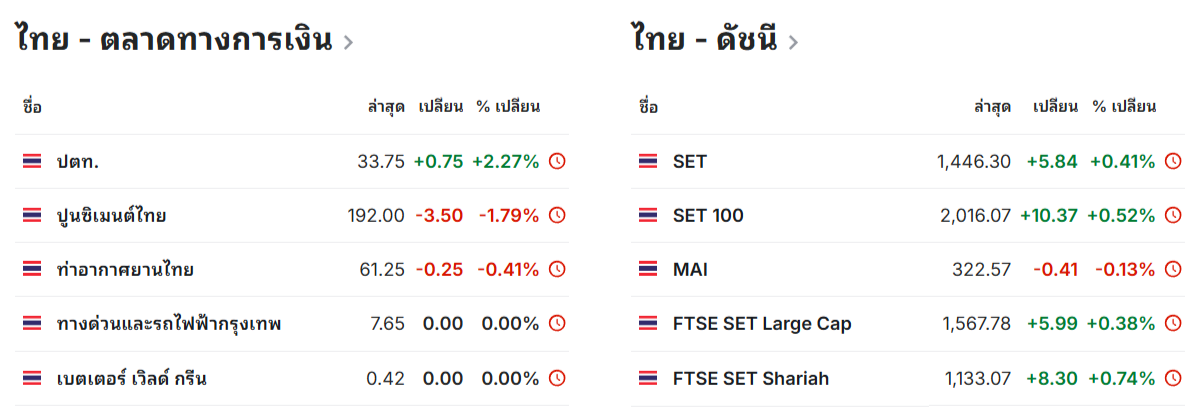Click the Thai flag icon beside ท่าอากาศยานไทย
The width and height of the screenshot is (1198, 418).
point(32,270)
